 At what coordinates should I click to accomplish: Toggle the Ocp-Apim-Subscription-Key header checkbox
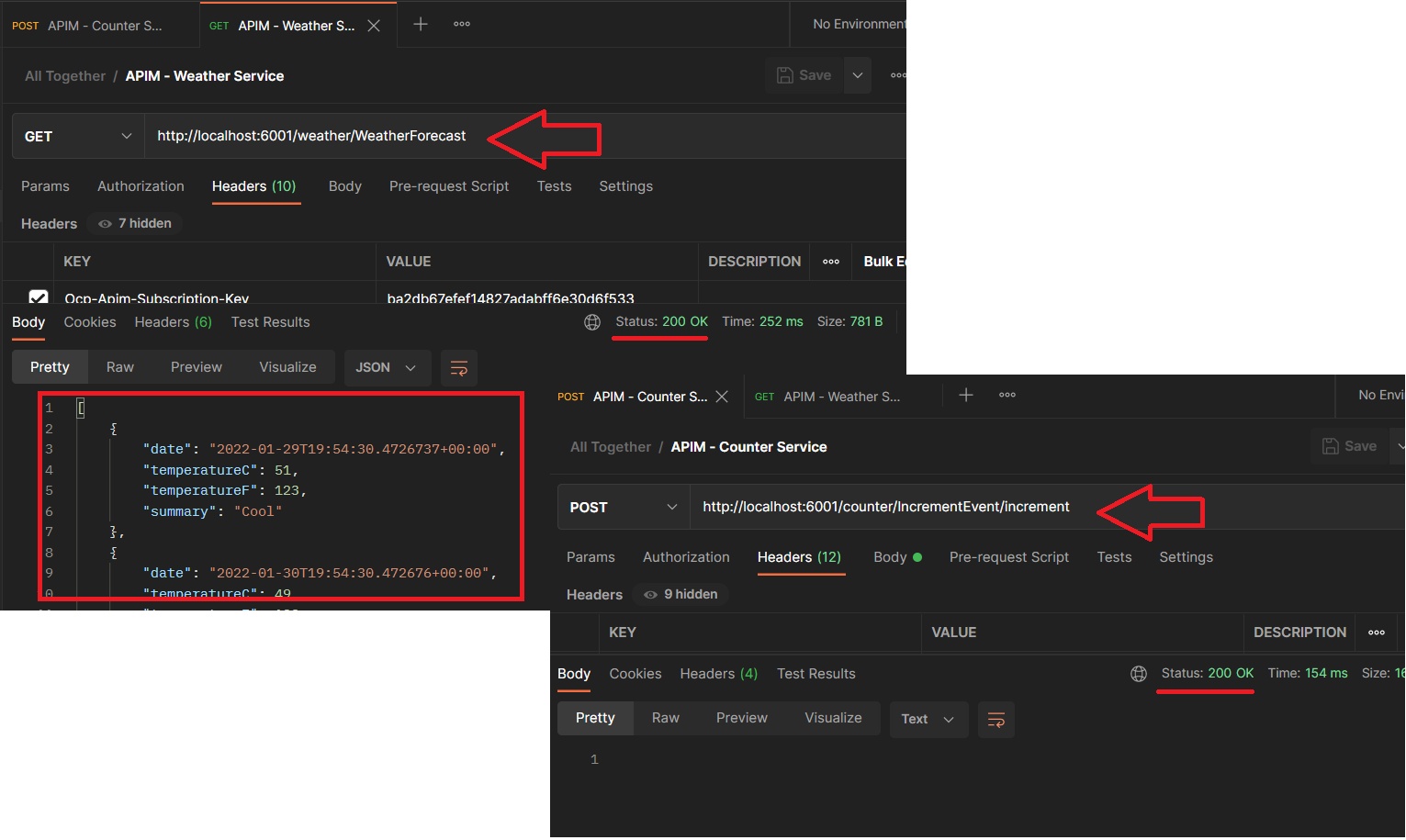(39, 297)
